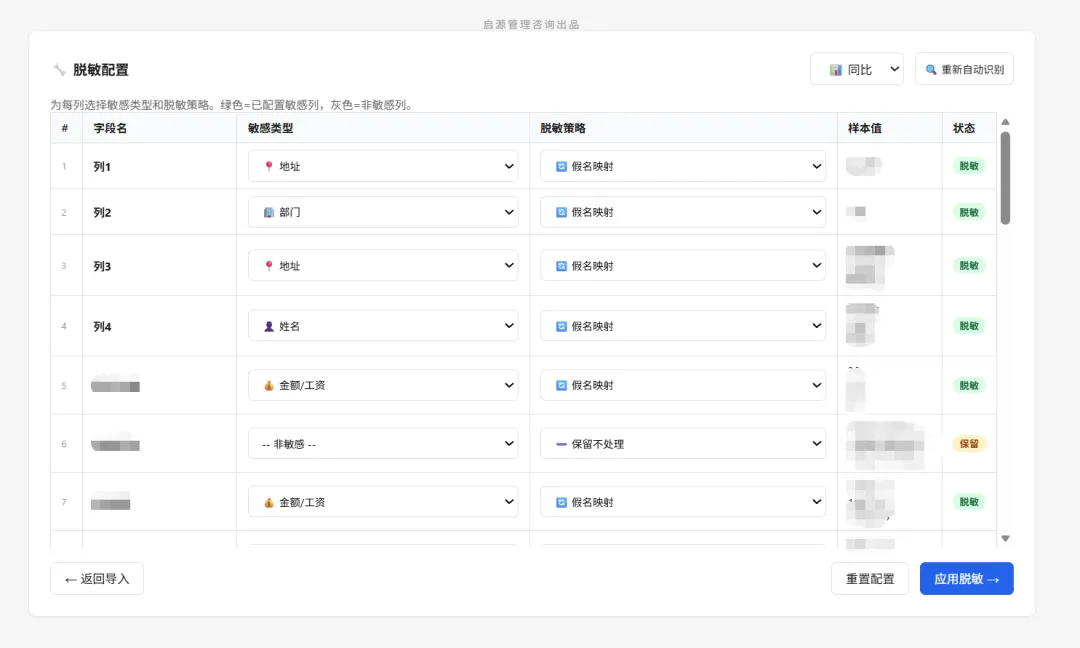Image resolution: width=1080 pixels, height=648 pixels.
Task: Click the table scrollbar up arrow
Action: pyautogui.click(x=1005, y=122)
